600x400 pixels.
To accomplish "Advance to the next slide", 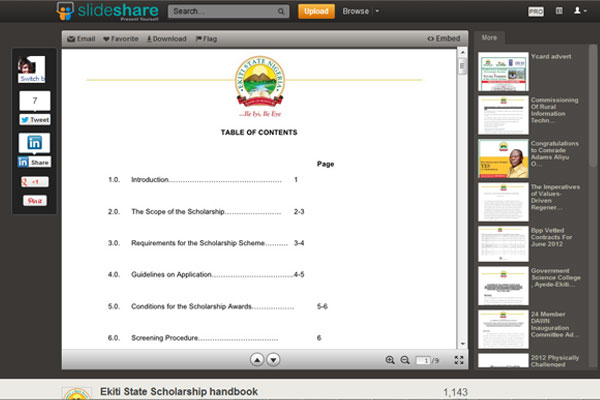I will coord(273,360).
